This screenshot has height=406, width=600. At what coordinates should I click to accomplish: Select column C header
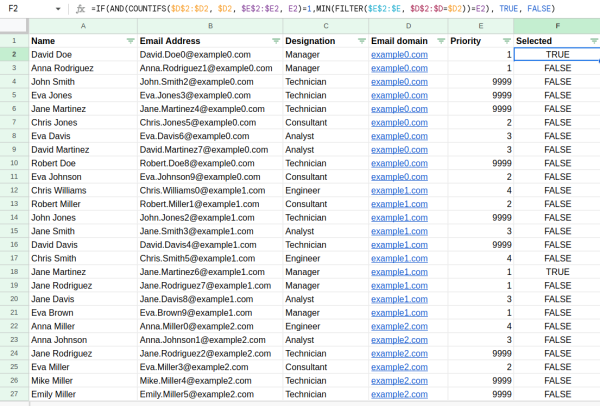click(x=326, y=26)
